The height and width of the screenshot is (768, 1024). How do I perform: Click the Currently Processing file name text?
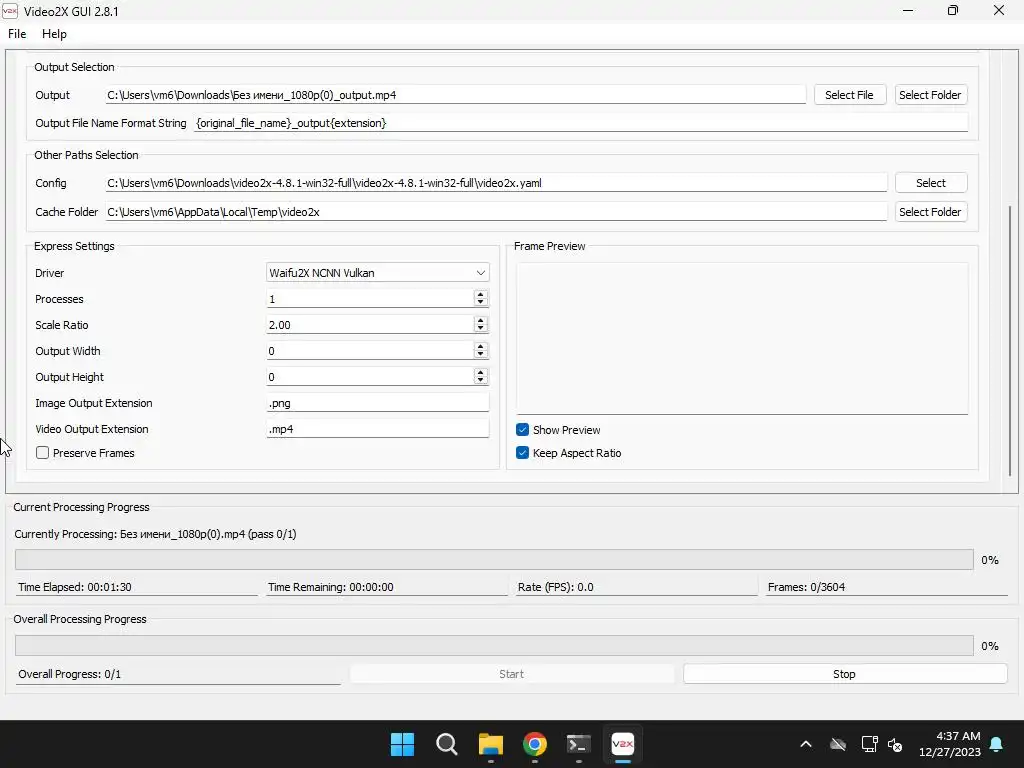click(x=155, y=534)
